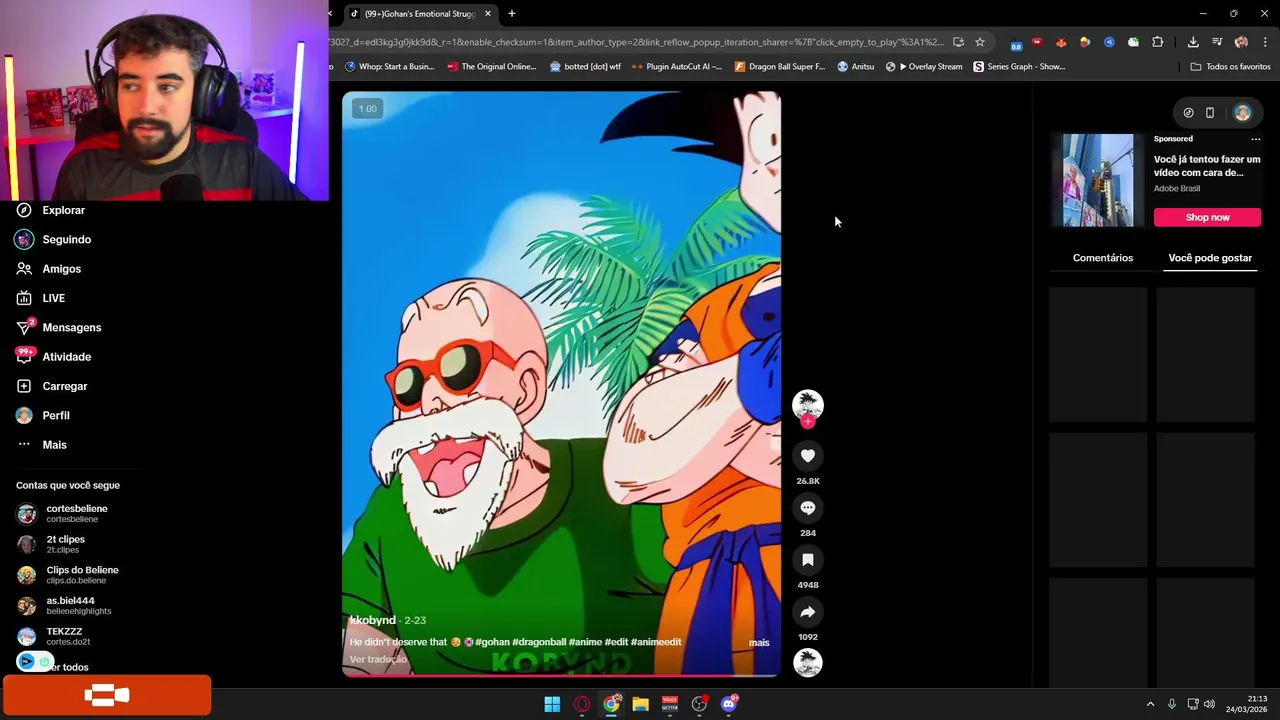Open Atividade notifications
This screenshot has width=1280, height=720.
[x=53, y=356]
